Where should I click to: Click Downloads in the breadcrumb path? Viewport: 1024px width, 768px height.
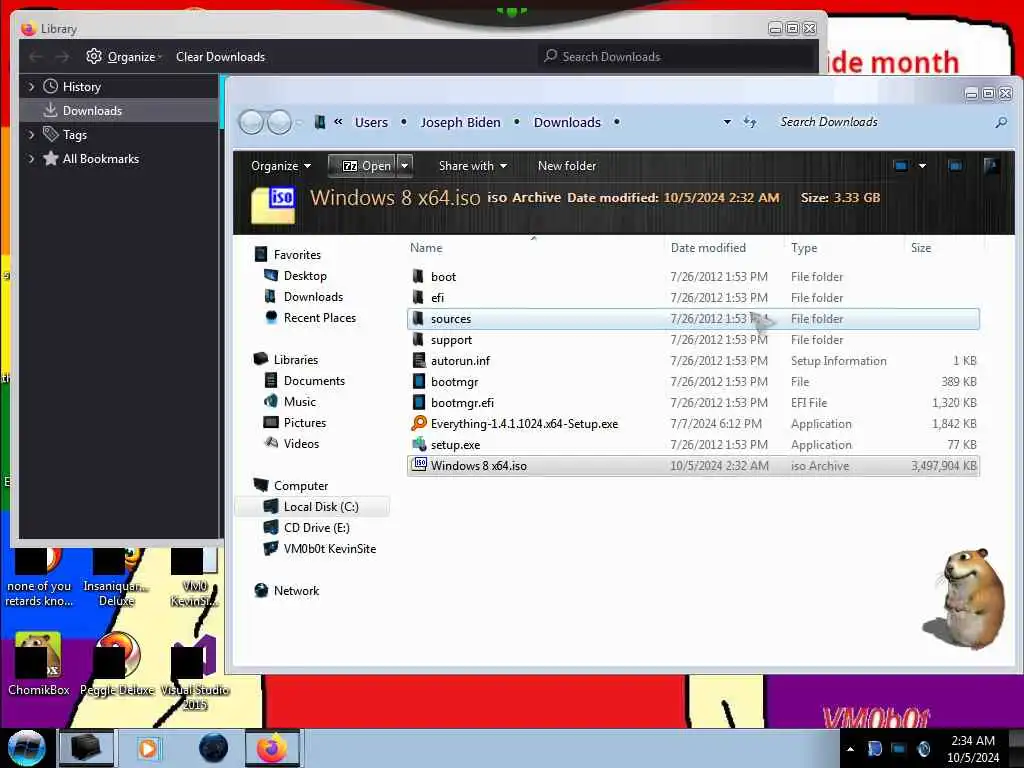(567, 122)
